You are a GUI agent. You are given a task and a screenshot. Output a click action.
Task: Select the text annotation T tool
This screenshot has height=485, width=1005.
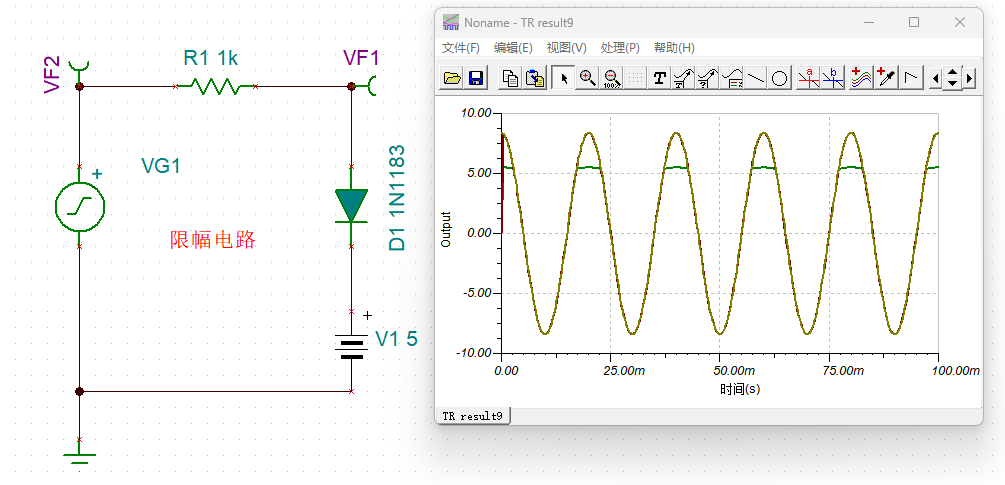coord(660,78)
